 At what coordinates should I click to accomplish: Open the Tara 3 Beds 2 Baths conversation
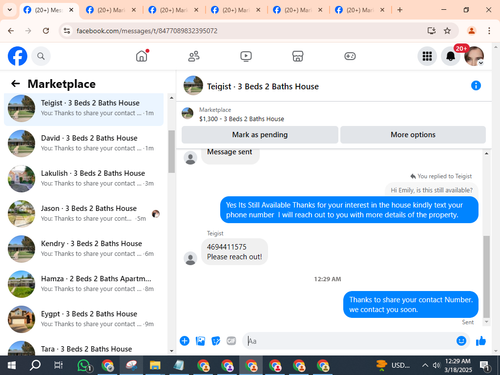(x=84, y=348)
